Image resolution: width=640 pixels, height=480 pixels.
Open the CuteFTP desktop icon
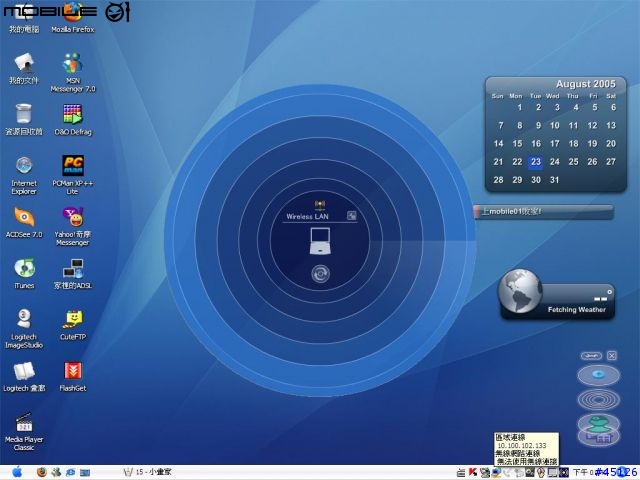73,325
